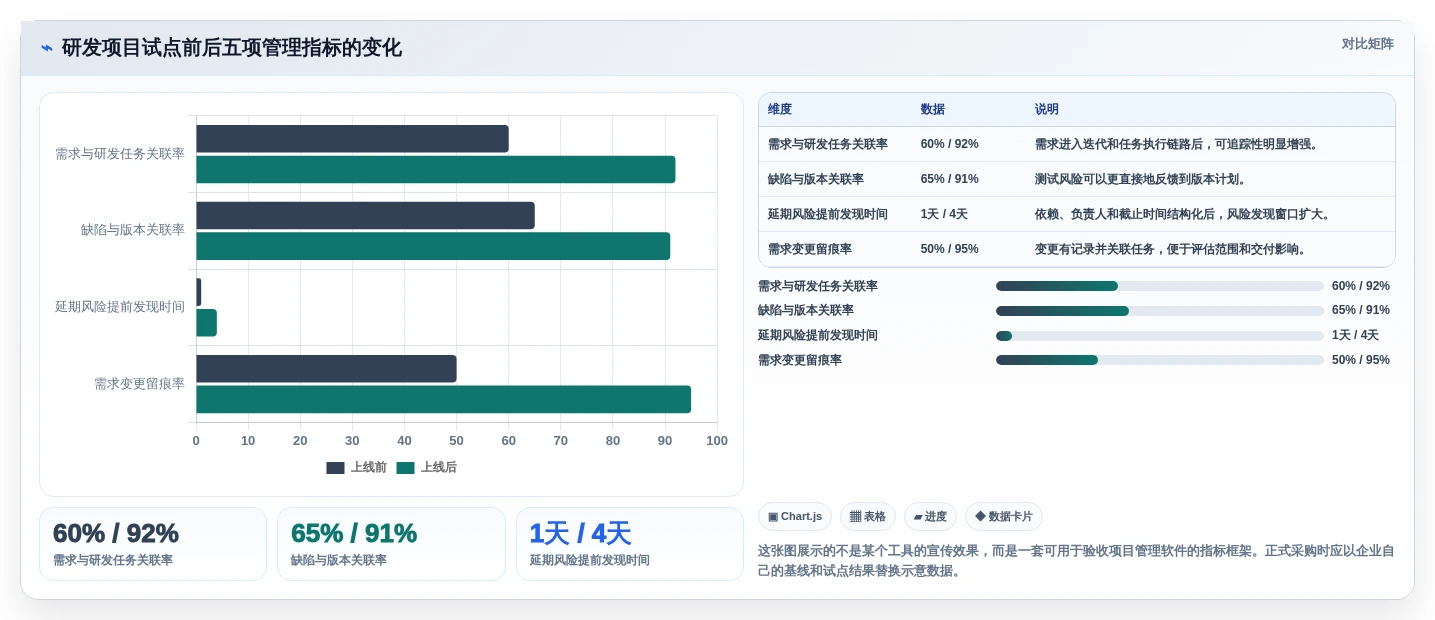Click the dark 上线前 bar for 缺陷与版本关联率
This screenshot has width=1435, height=620.
click(x=365, y=216)
